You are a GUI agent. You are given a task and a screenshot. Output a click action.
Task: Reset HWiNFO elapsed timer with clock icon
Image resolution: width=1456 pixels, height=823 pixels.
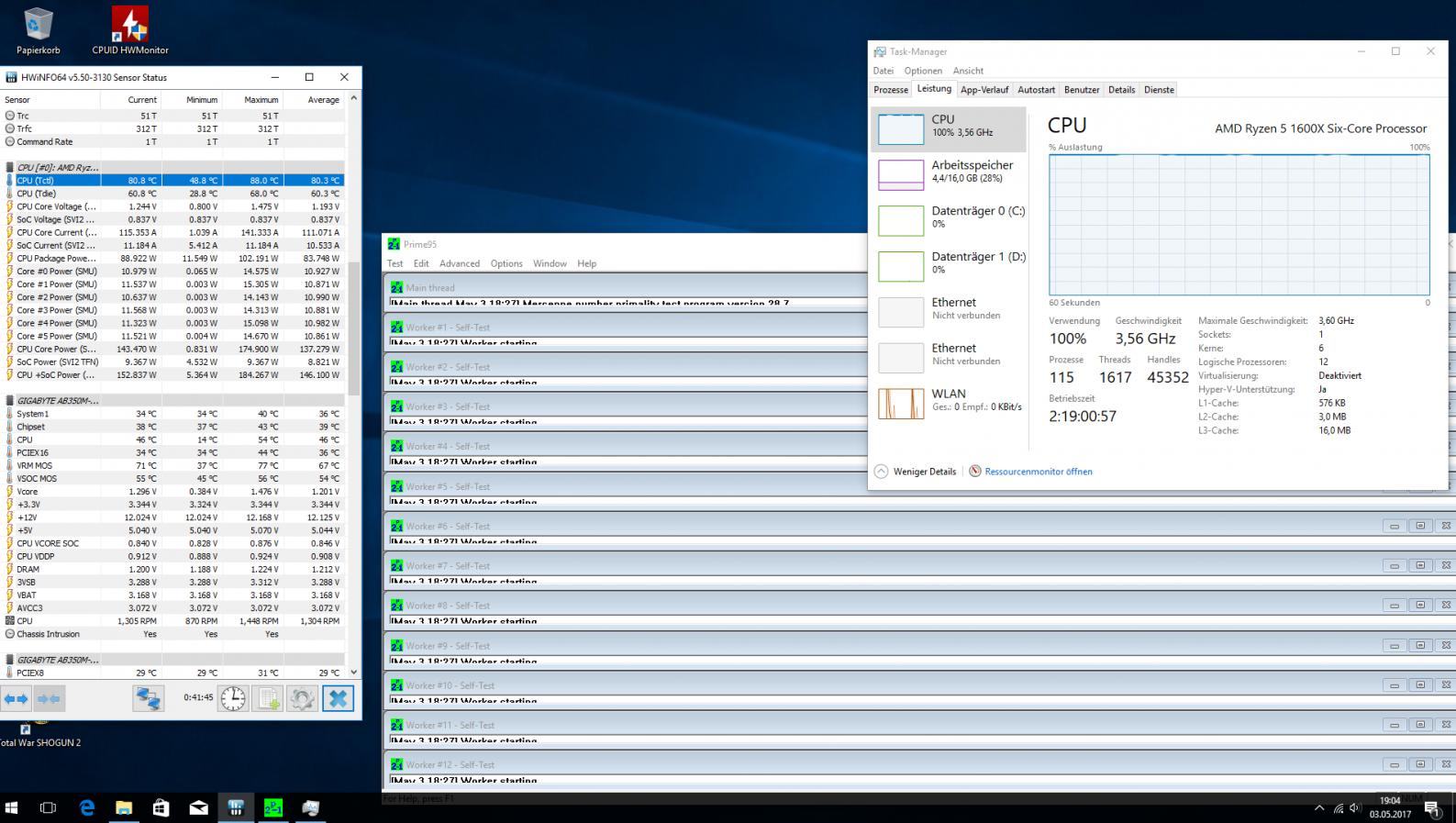[x=233, y=699]
